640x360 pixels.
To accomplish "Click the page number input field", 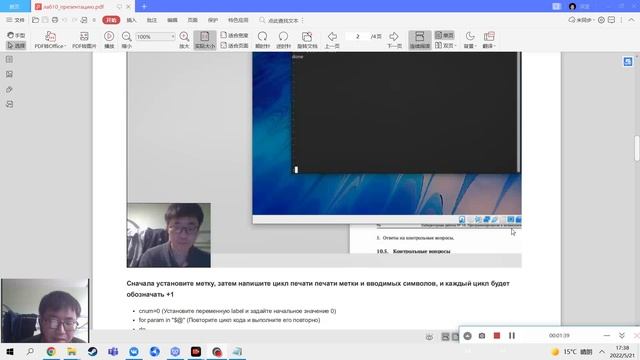I will (357, 36).
